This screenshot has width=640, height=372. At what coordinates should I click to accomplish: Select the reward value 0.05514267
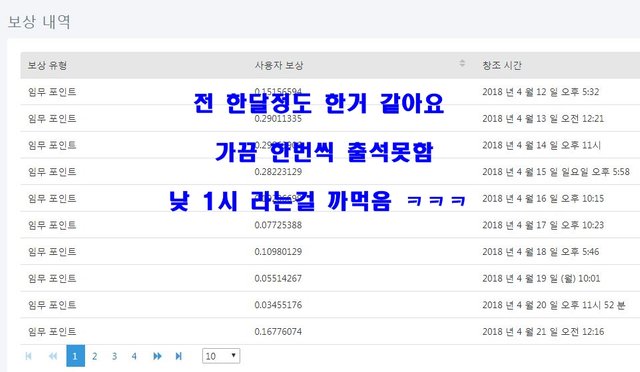click(x=278, y=278)
